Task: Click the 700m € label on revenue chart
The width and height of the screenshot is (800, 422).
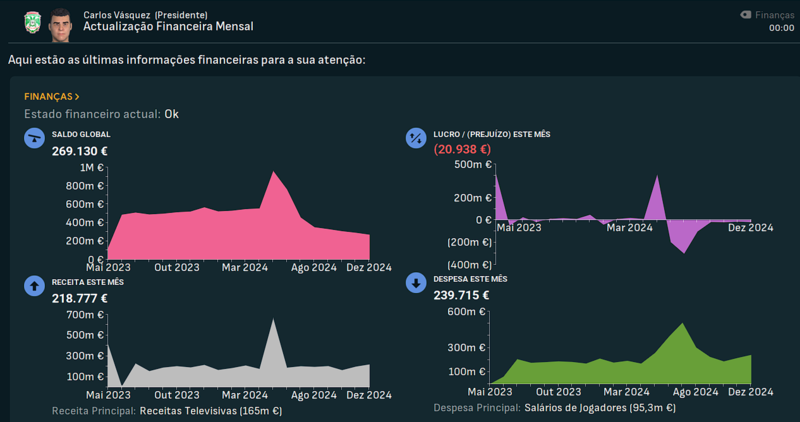Action: (85, 315)
